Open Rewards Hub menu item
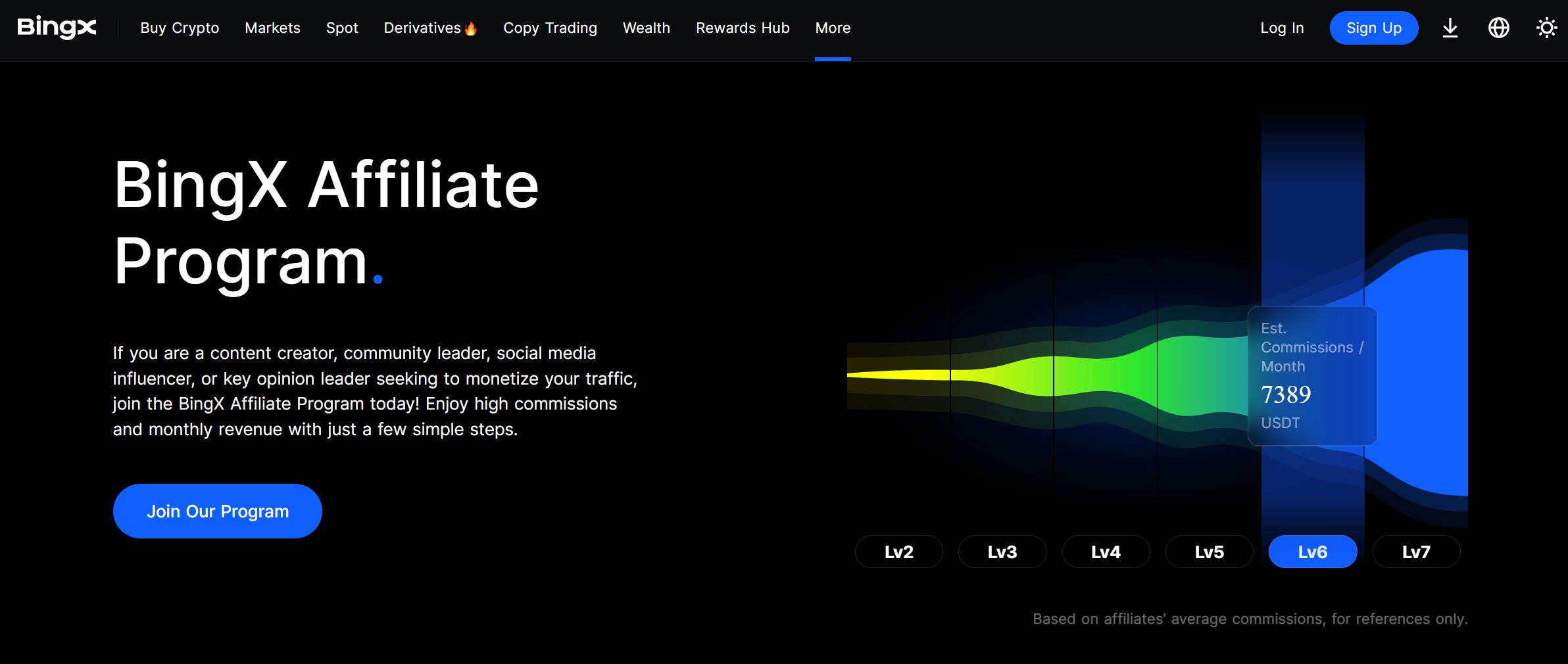 pyautogui.click(x=743, y=28)
